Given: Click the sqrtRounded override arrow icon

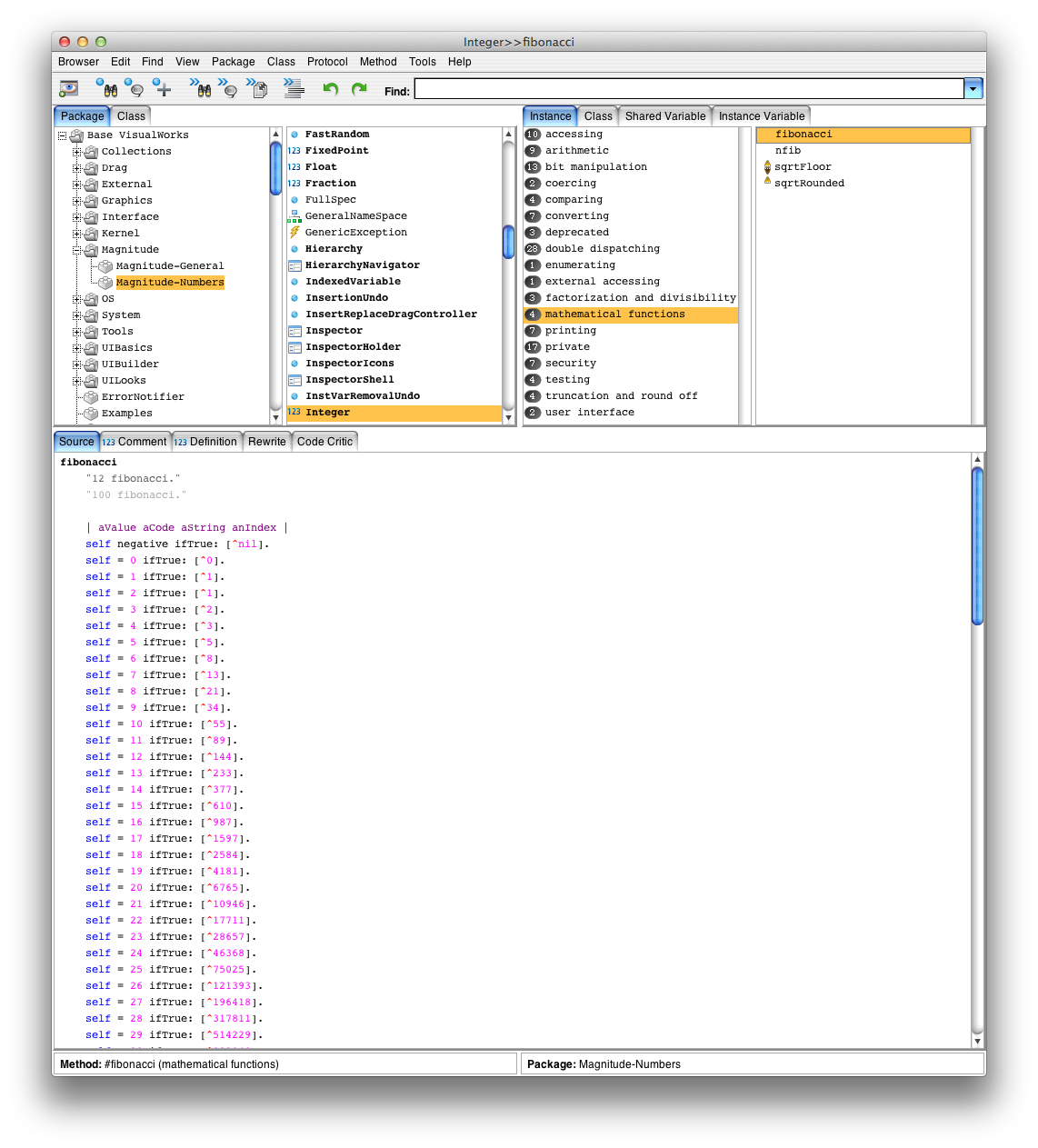Looking at the screenshot, I should tap(767, 181).
